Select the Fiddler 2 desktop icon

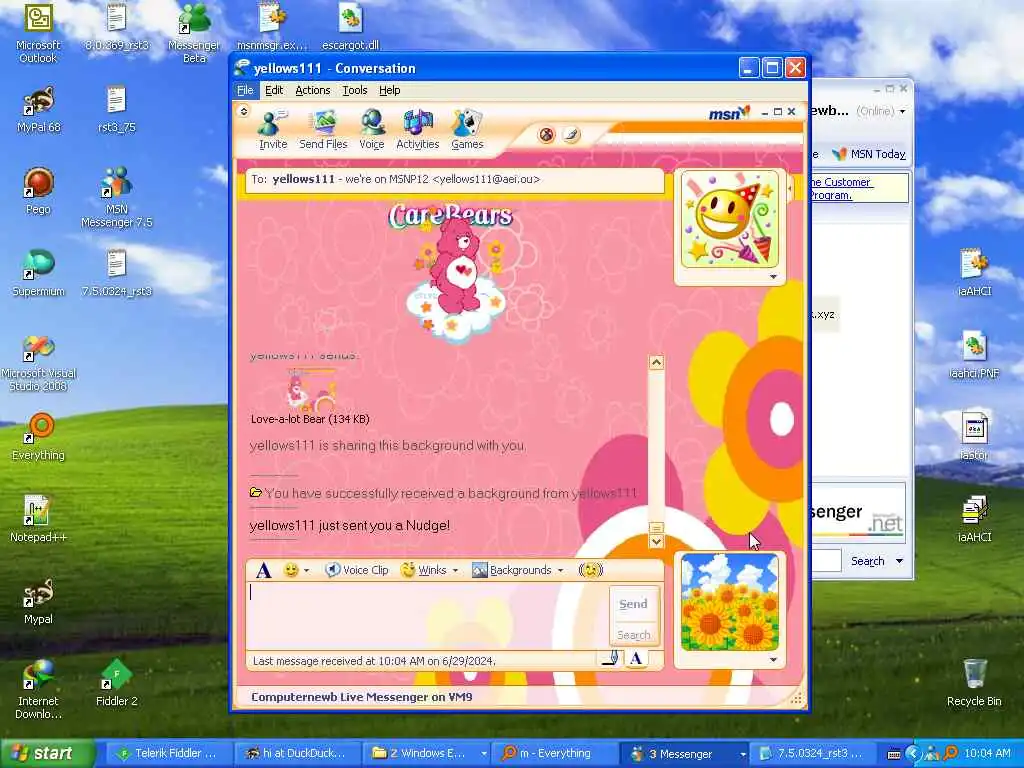(116, 683)
